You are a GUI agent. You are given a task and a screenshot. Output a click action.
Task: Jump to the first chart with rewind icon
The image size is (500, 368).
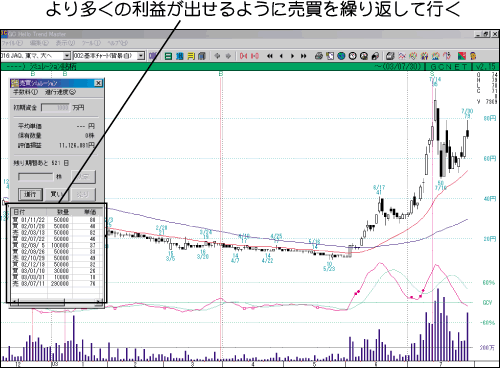(x=270, y=56)
